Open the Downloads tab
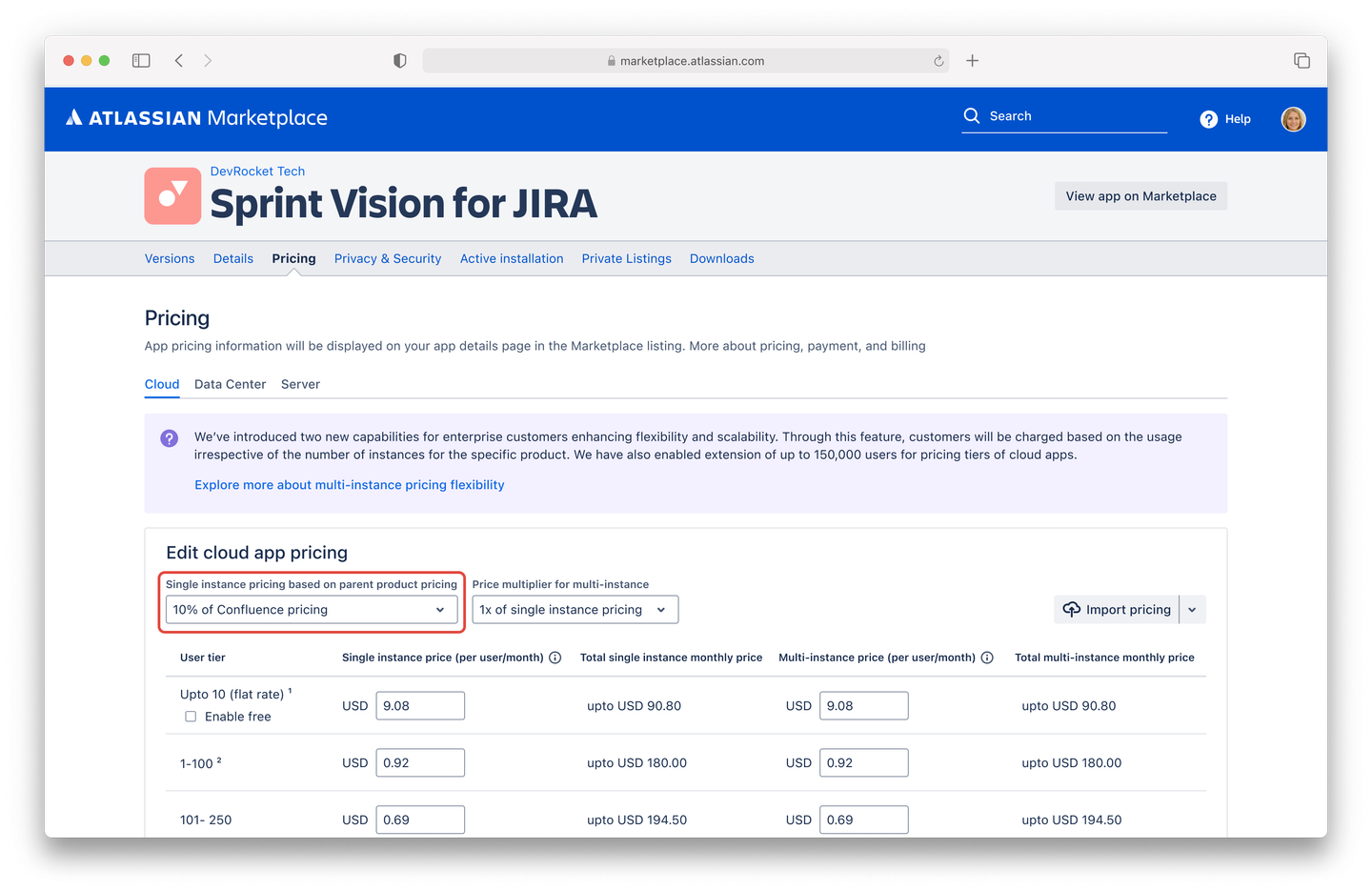 (721, 258)
